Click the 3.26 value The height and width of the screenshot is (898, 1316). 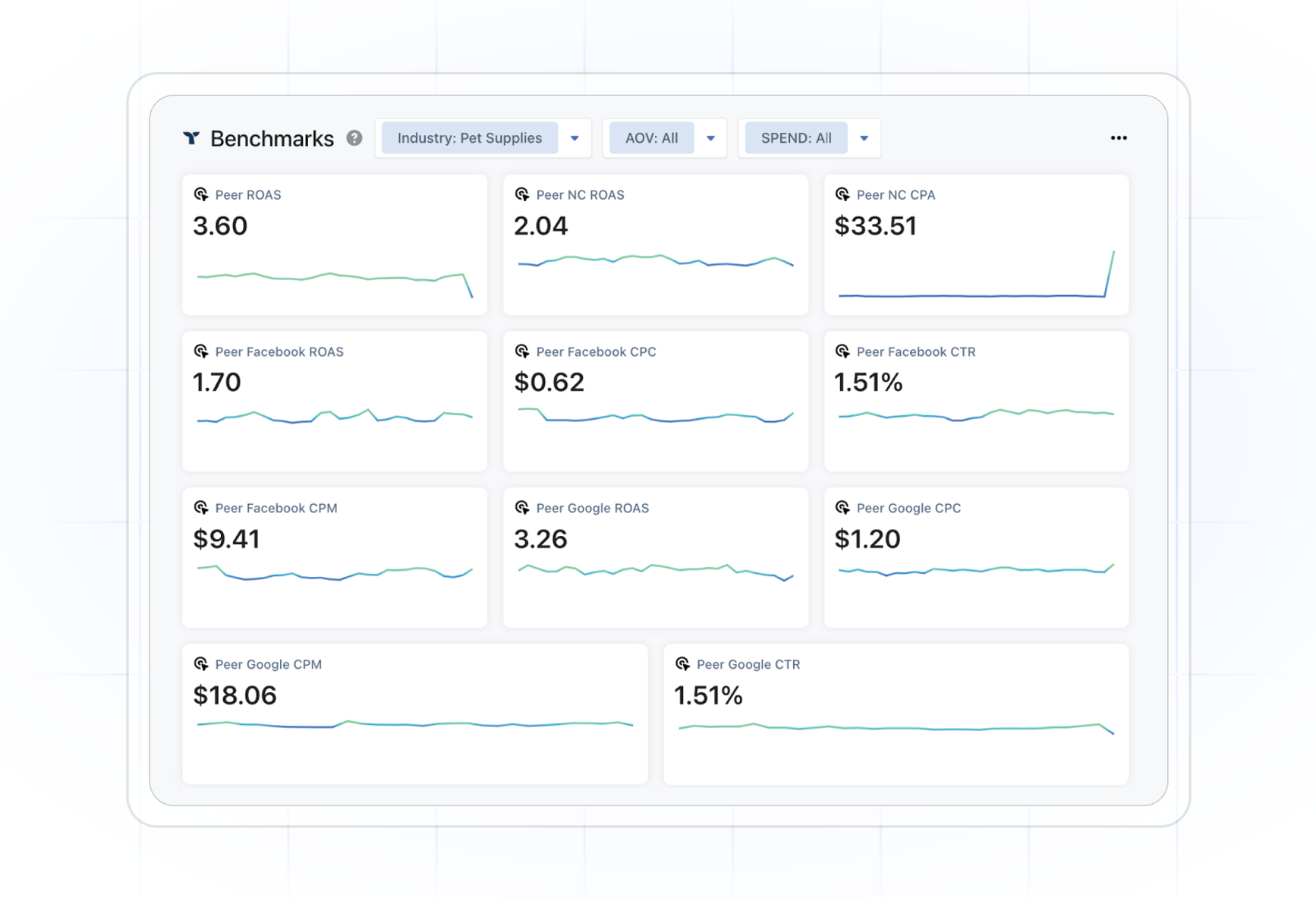click(541, 539)
